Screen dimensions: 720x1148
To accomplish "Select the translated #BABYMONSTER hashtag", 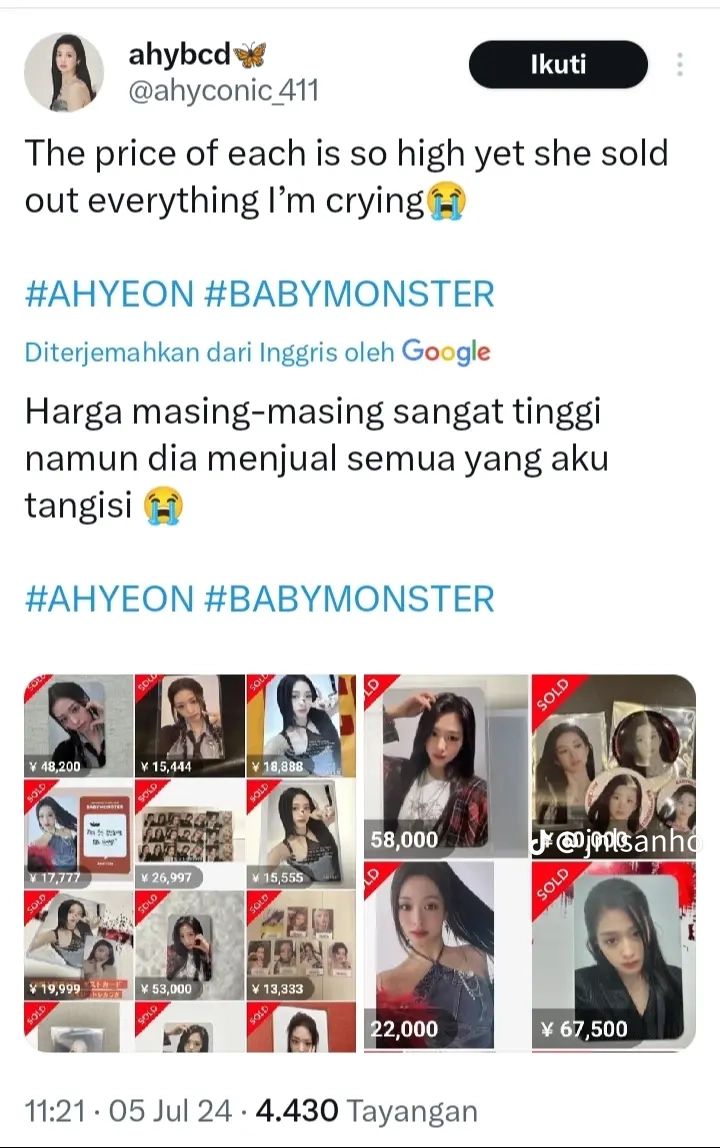I will coord(349,599).
